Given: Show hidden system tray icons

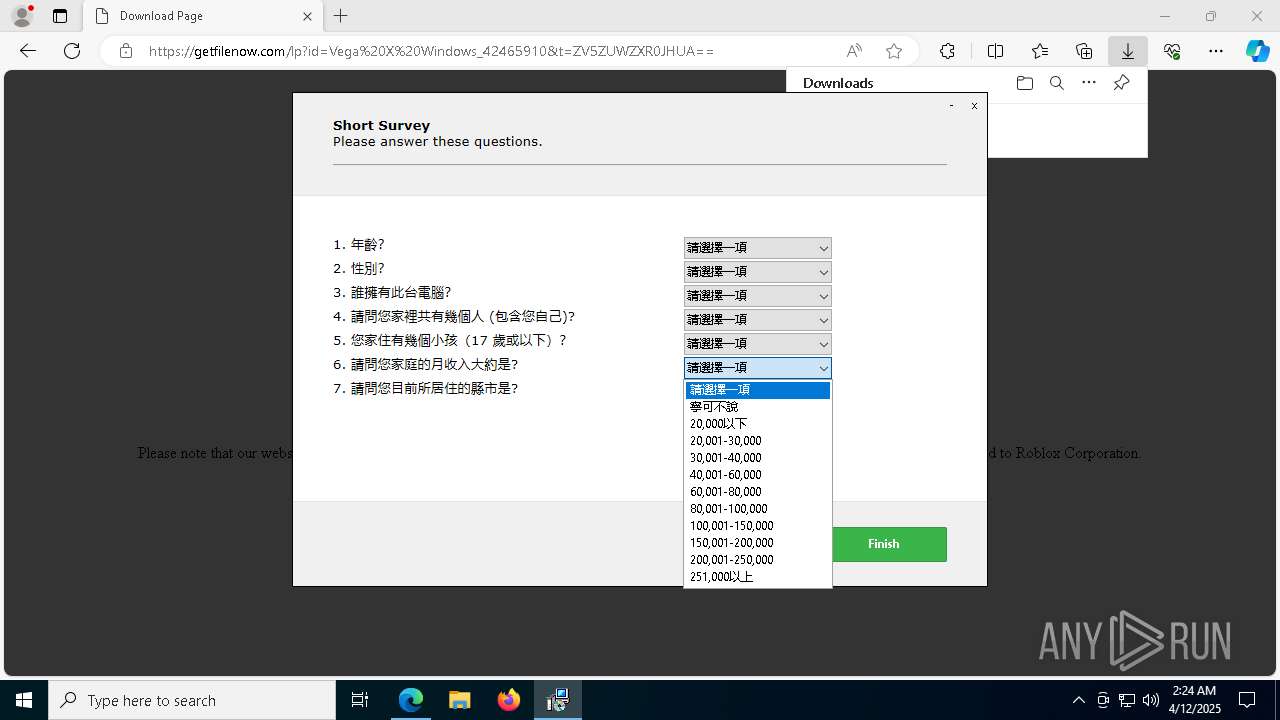Looking at the screenshot, I should click(1078, 700).
